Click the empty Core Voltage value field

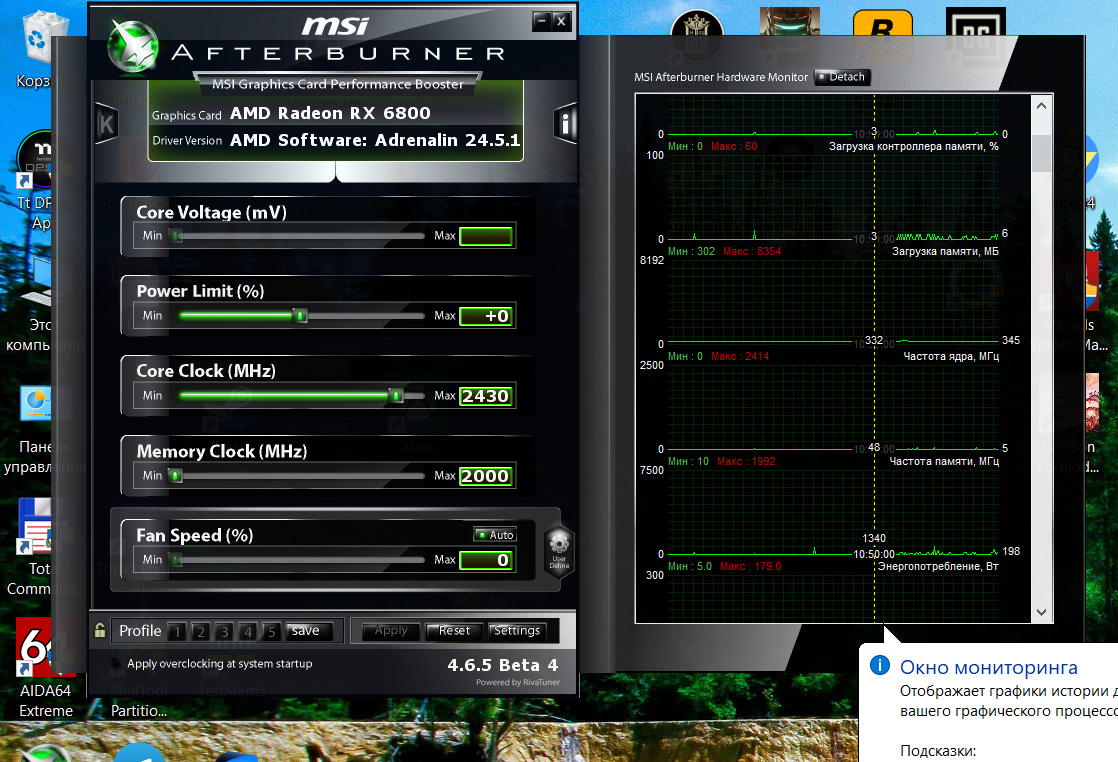486,236
